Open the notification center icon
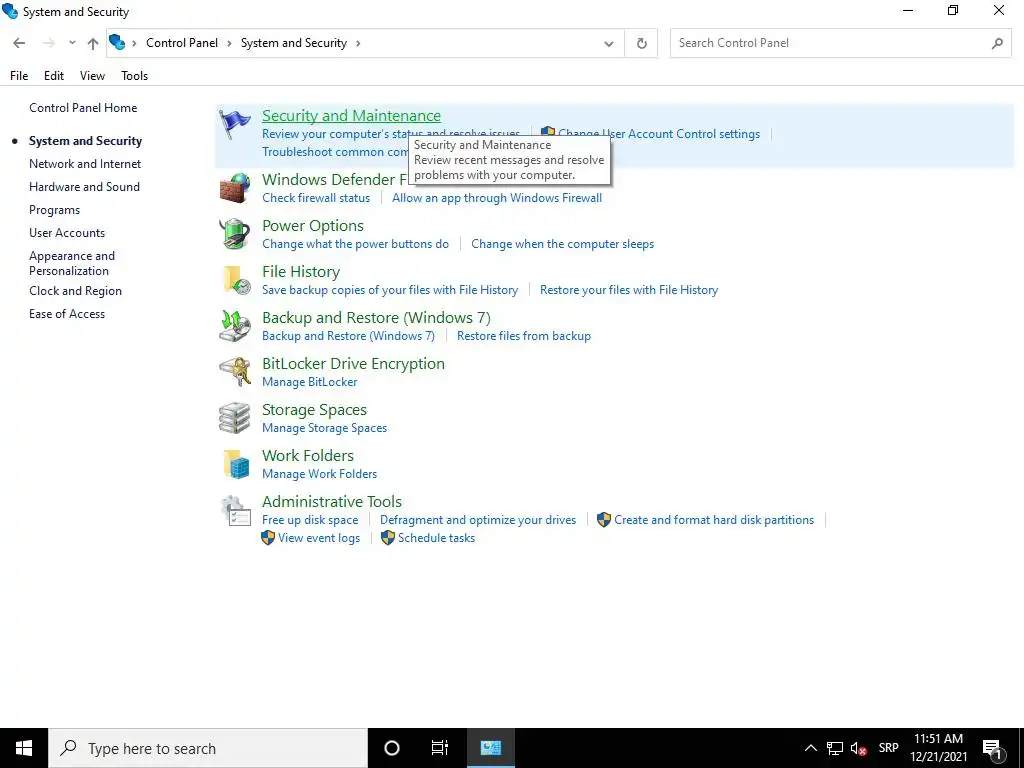The width and height of the screenshot is (1024, 768). 992,748
